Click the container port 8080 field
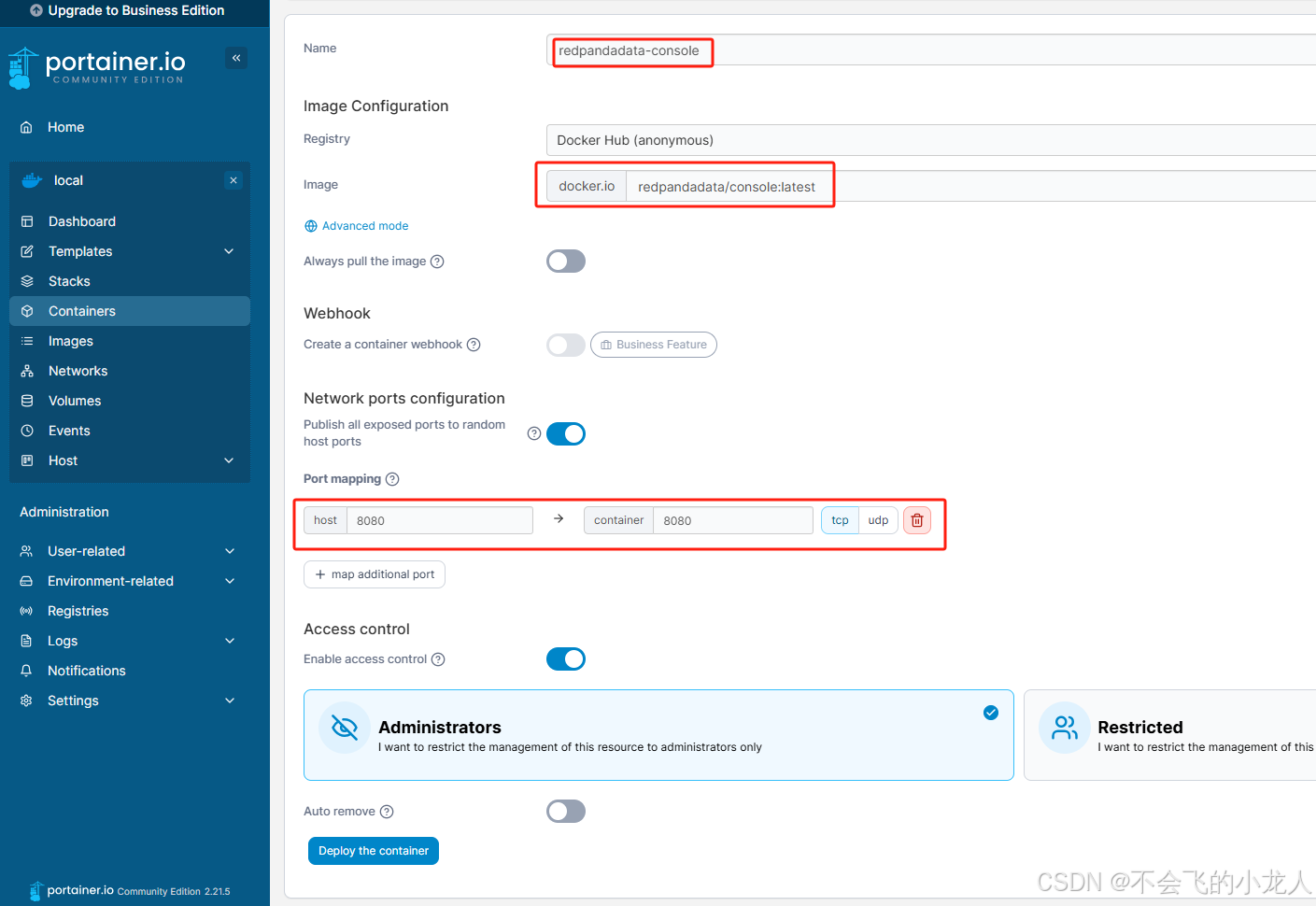This screenshot has height=906, width=1316. pos(733,520)
